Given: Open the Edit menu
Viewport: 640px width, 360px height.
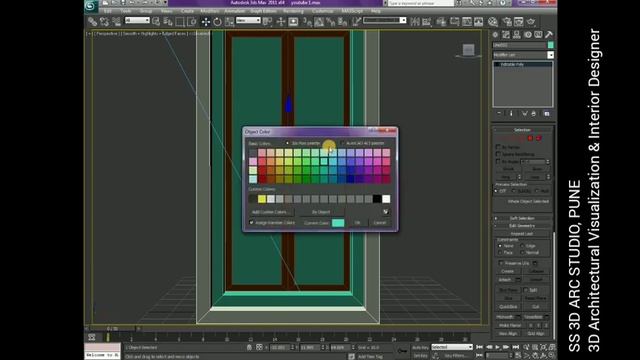Looking at the screenshot, I should pyautogui.click(x=107, y=11).
